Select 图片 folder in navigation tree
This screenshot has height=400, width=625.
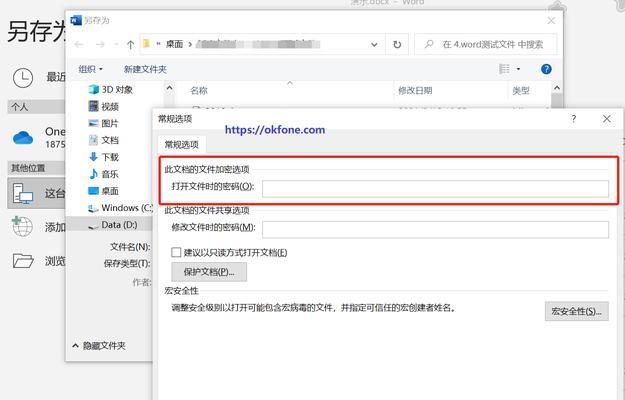tap(103, 123)
